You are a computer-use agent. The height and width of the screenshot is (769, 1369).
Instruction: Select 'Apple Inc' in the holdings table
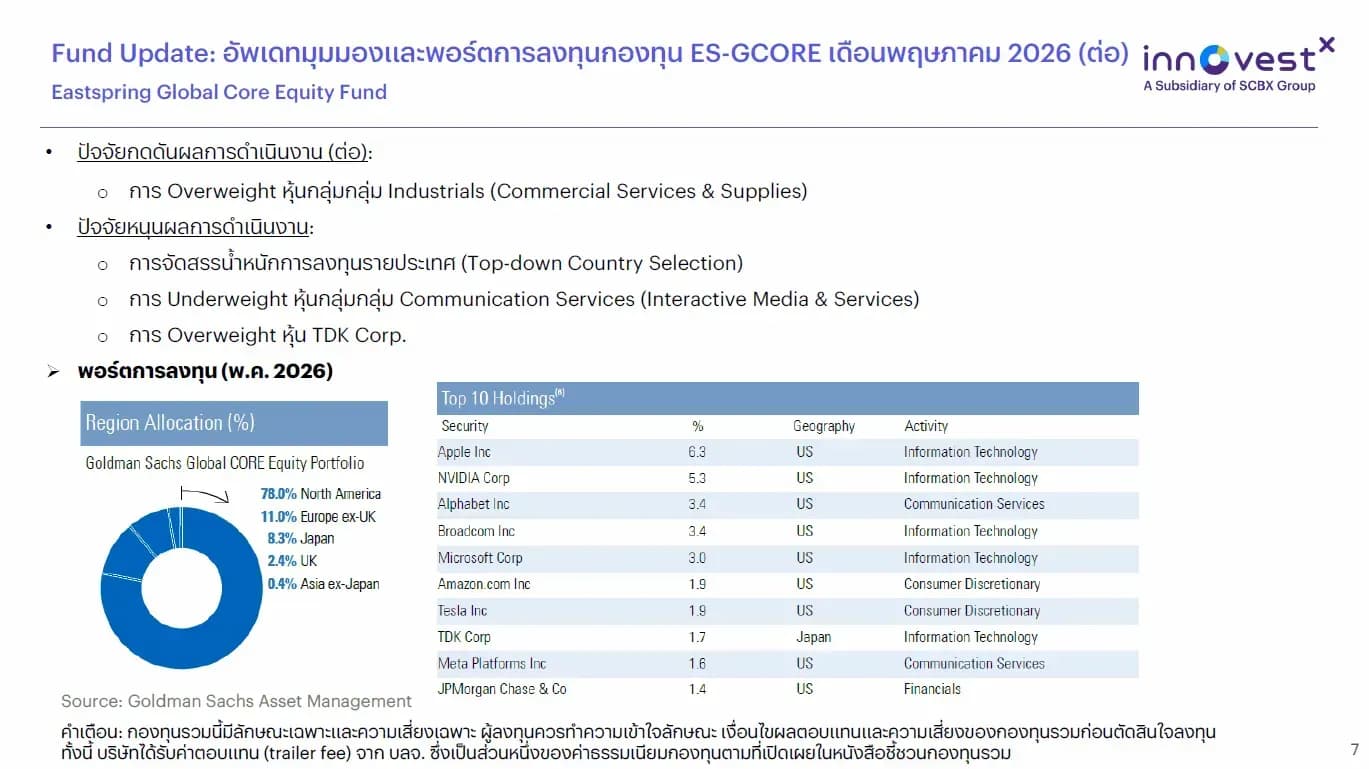pos(464,452)
